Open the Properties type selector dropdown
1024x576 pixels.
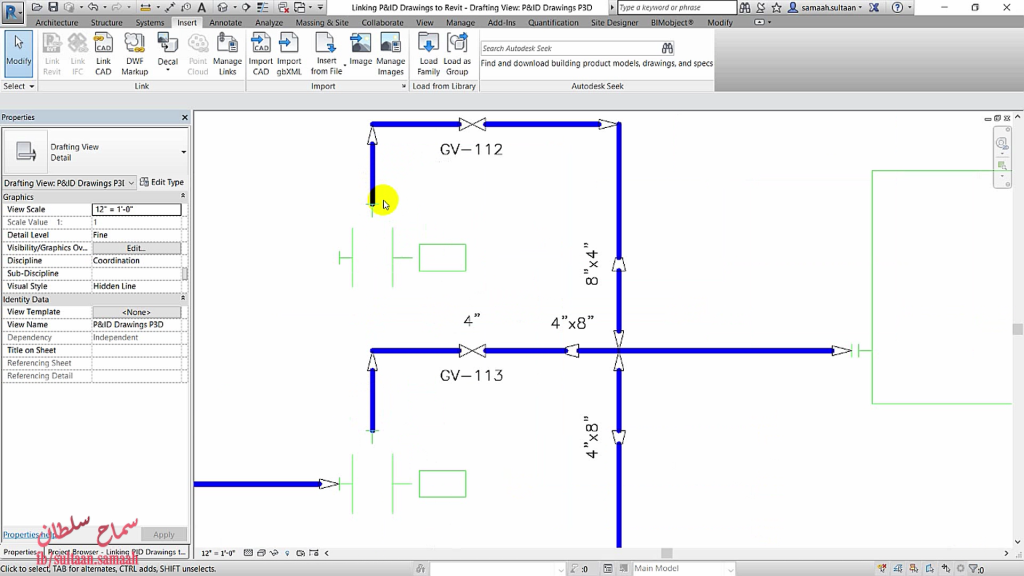pos(184,152)
